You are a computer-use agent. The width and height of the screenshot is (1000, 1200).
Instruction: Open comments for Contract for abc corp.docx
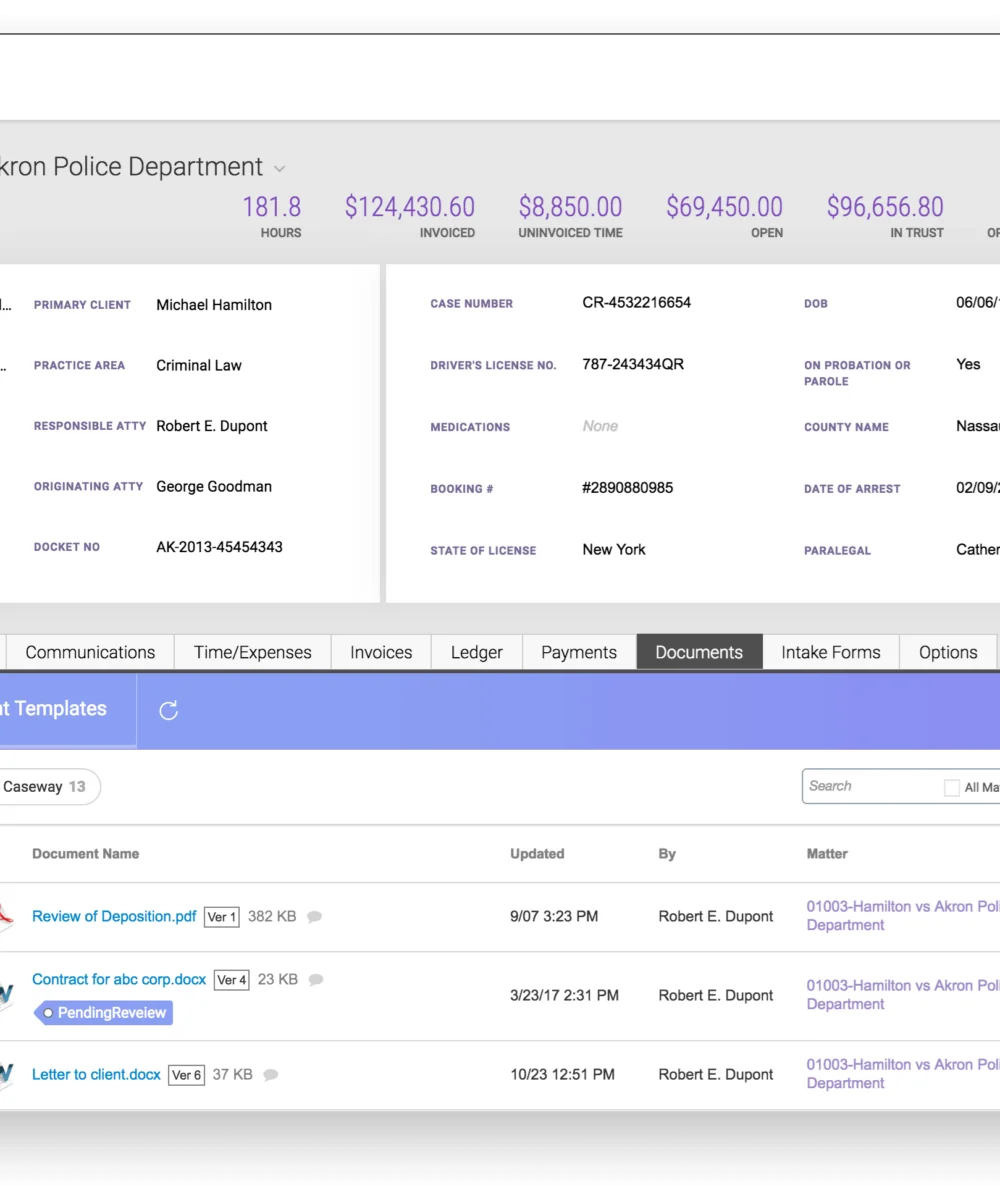pyautogui.click(x=316, y=980)
